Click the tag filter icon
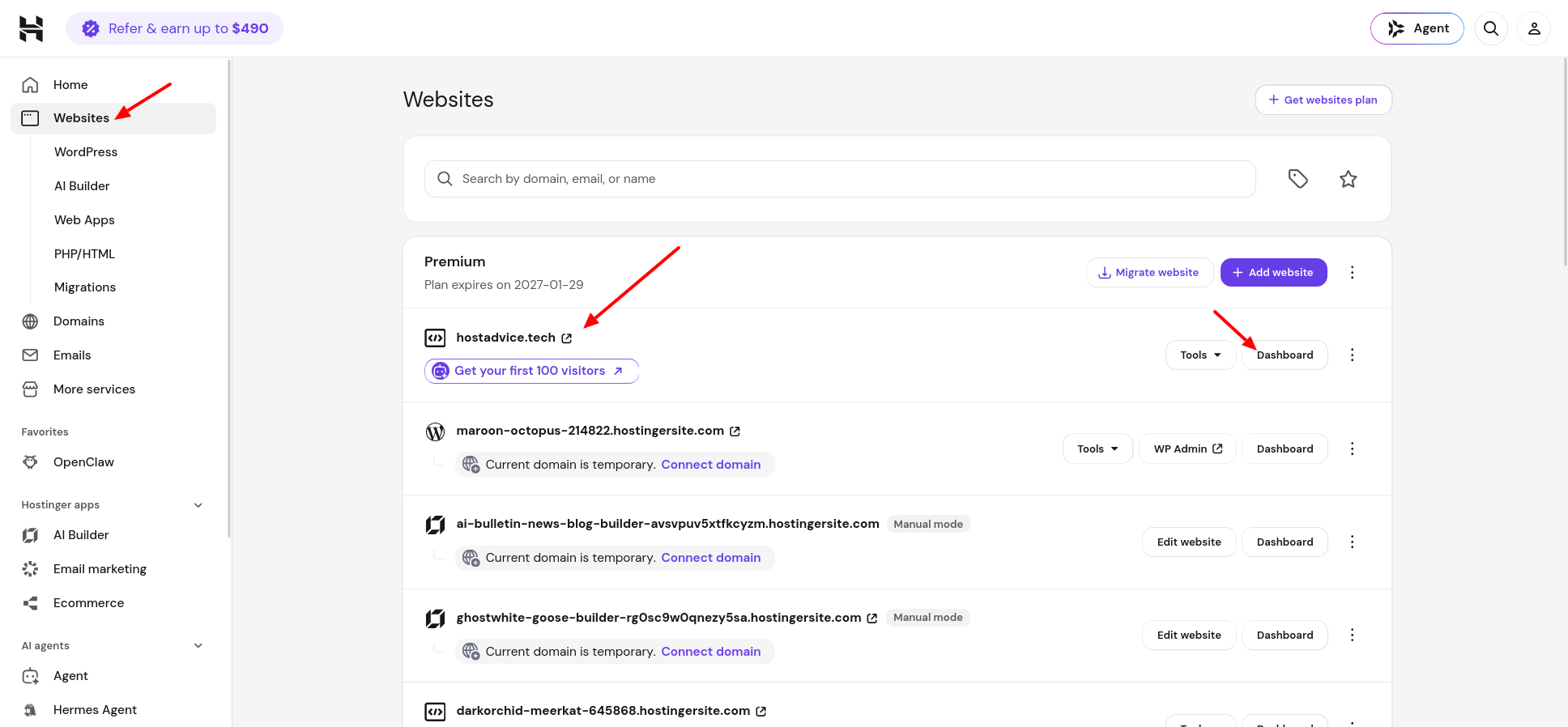The image size is (1568, 727). pos(1298,179)
